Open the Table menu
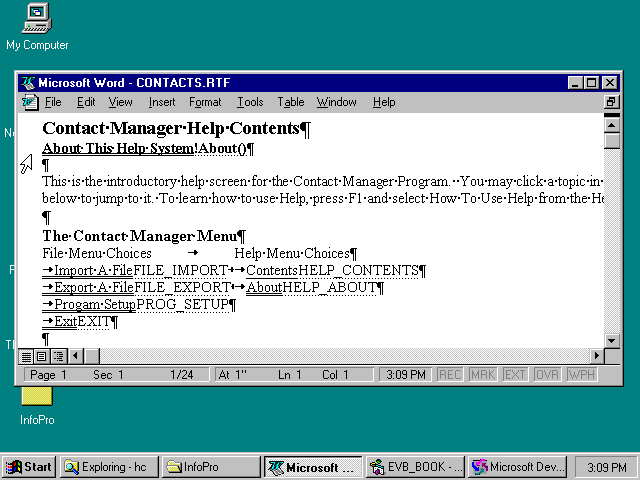 291,102
